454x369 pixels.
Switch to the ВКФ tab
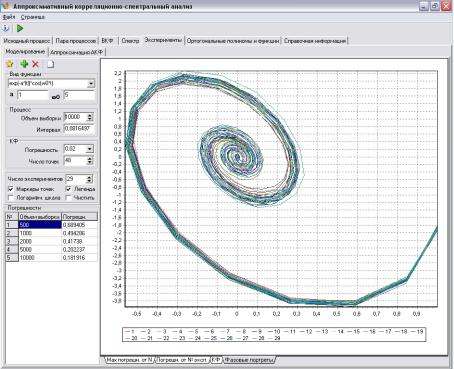click(x=107, y=41)
